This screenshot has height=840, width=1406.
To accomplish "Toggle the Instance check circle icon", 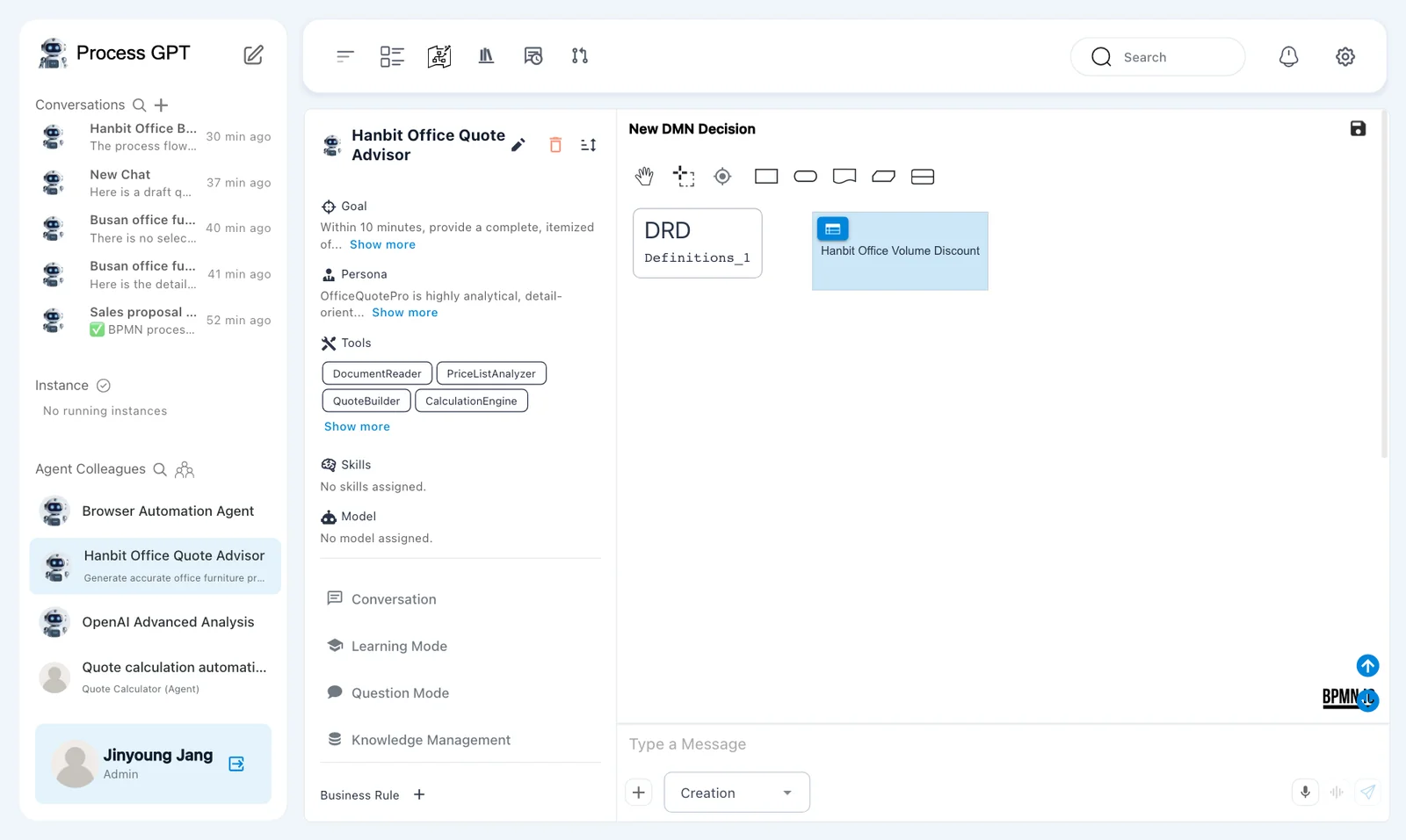I will point(103,386).
